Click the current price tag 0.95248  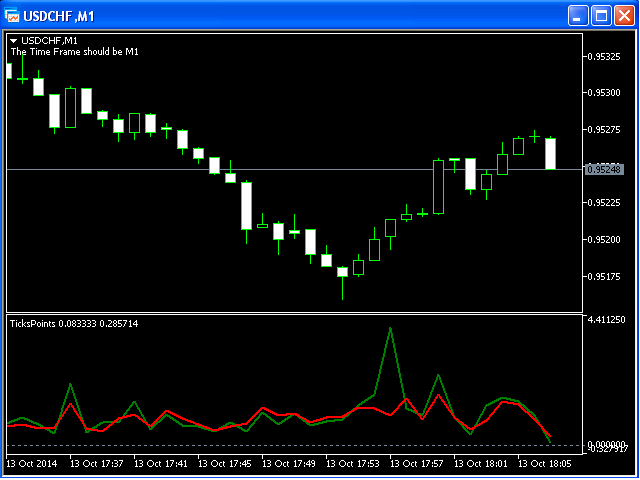pos(606,169)
